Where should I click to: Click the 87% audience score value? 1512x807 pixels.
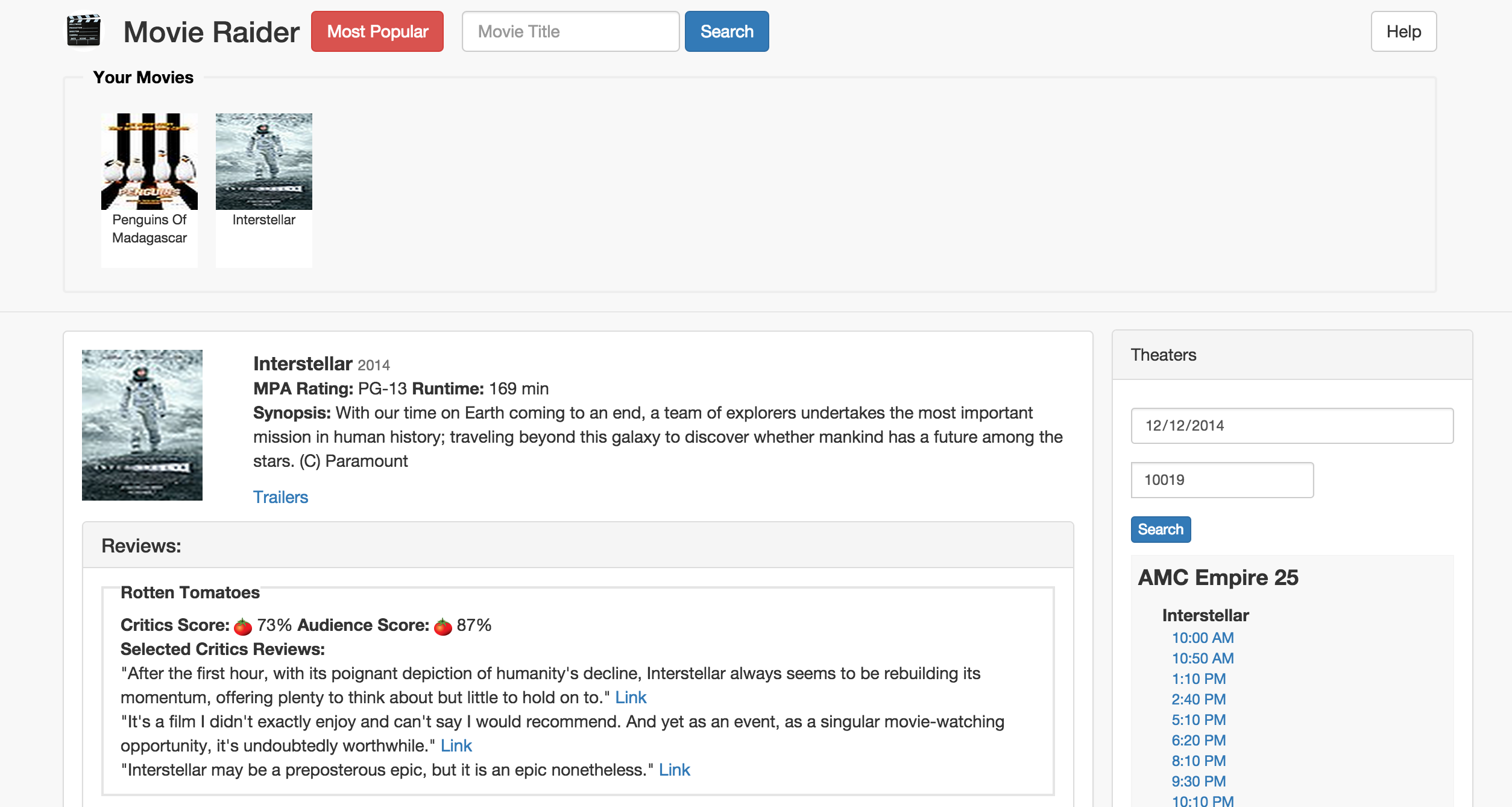[x=474, y=625]
